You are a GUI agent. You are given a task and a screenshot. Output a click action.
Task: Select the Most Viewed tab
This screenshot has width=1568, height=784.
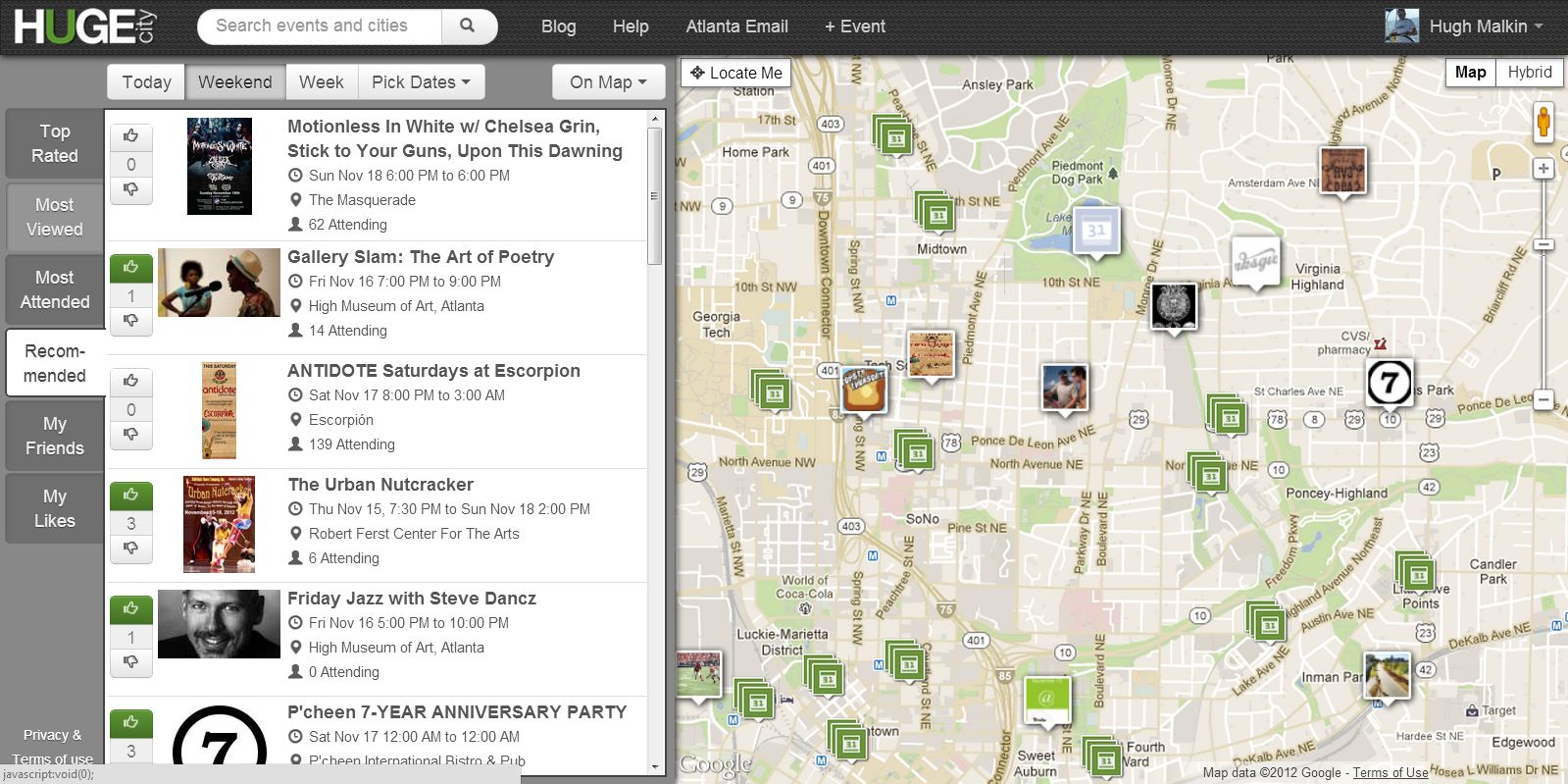pyautogui.click(x=55, y=217)
